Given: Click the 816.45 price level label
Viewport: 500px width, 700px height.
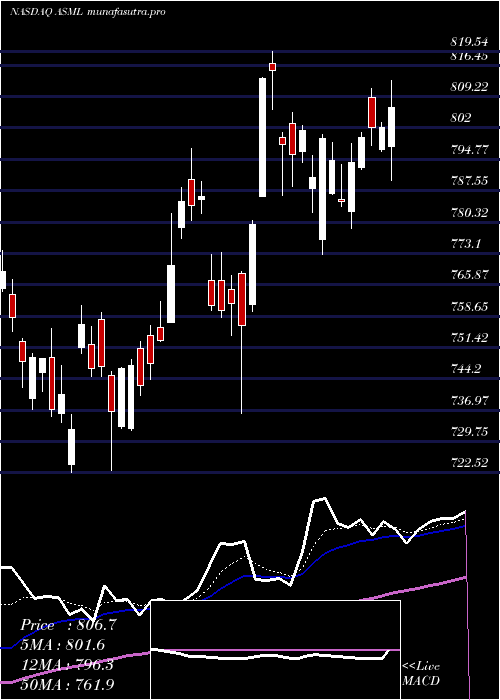Looking at the screenshot, I should tap(469, 55).
